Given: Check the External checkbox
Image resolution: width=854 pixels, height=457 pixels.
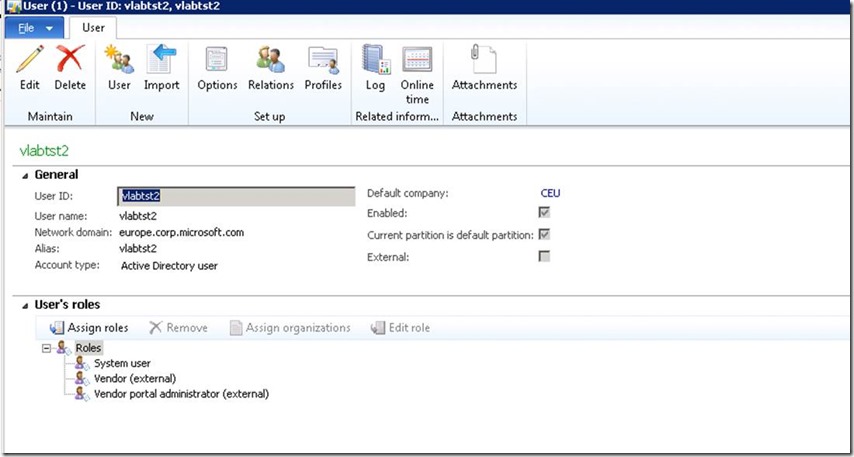Looking at the screenshot, I should point(544,256).
